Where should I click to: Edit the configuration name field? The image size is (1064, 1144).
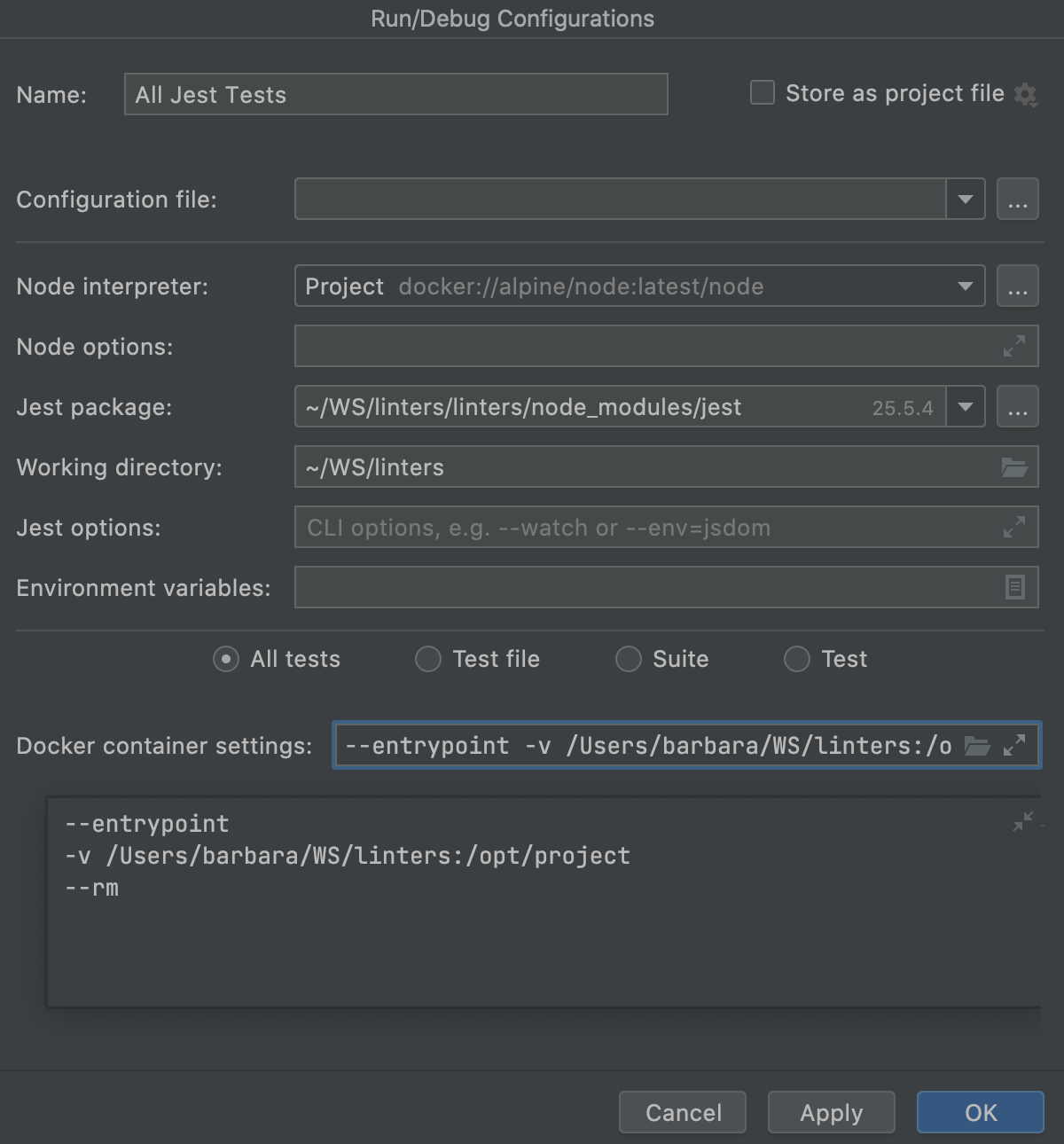pyautogui.click(x=395, y=93)
